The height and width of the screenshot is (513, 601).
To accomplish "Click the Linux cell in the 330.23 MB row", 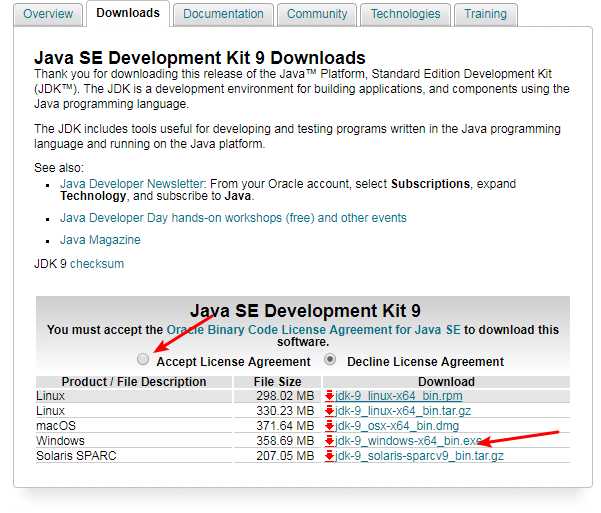I will 134,411.
